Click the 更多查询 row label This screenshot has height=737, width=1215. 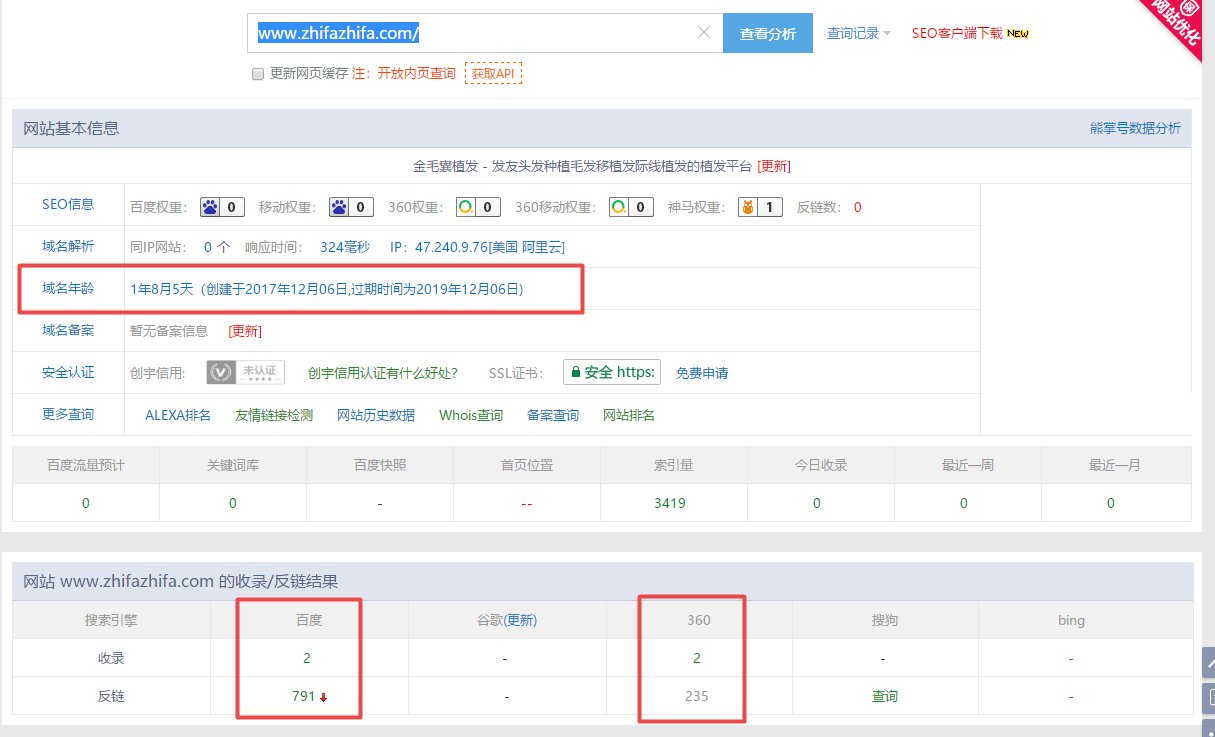(68, 414)
